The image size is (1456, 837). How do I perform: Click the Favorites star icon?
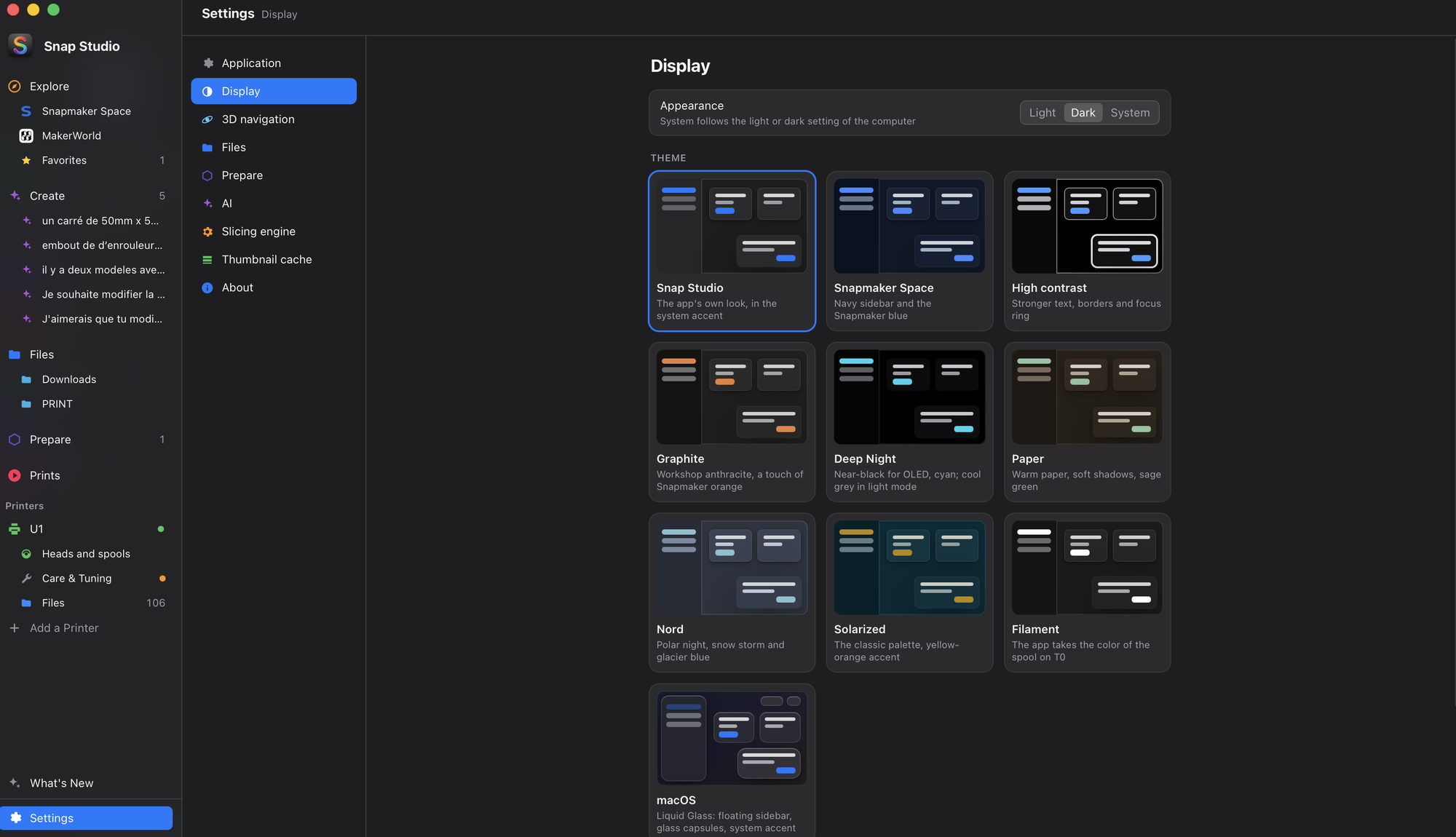tap(26, 160)
